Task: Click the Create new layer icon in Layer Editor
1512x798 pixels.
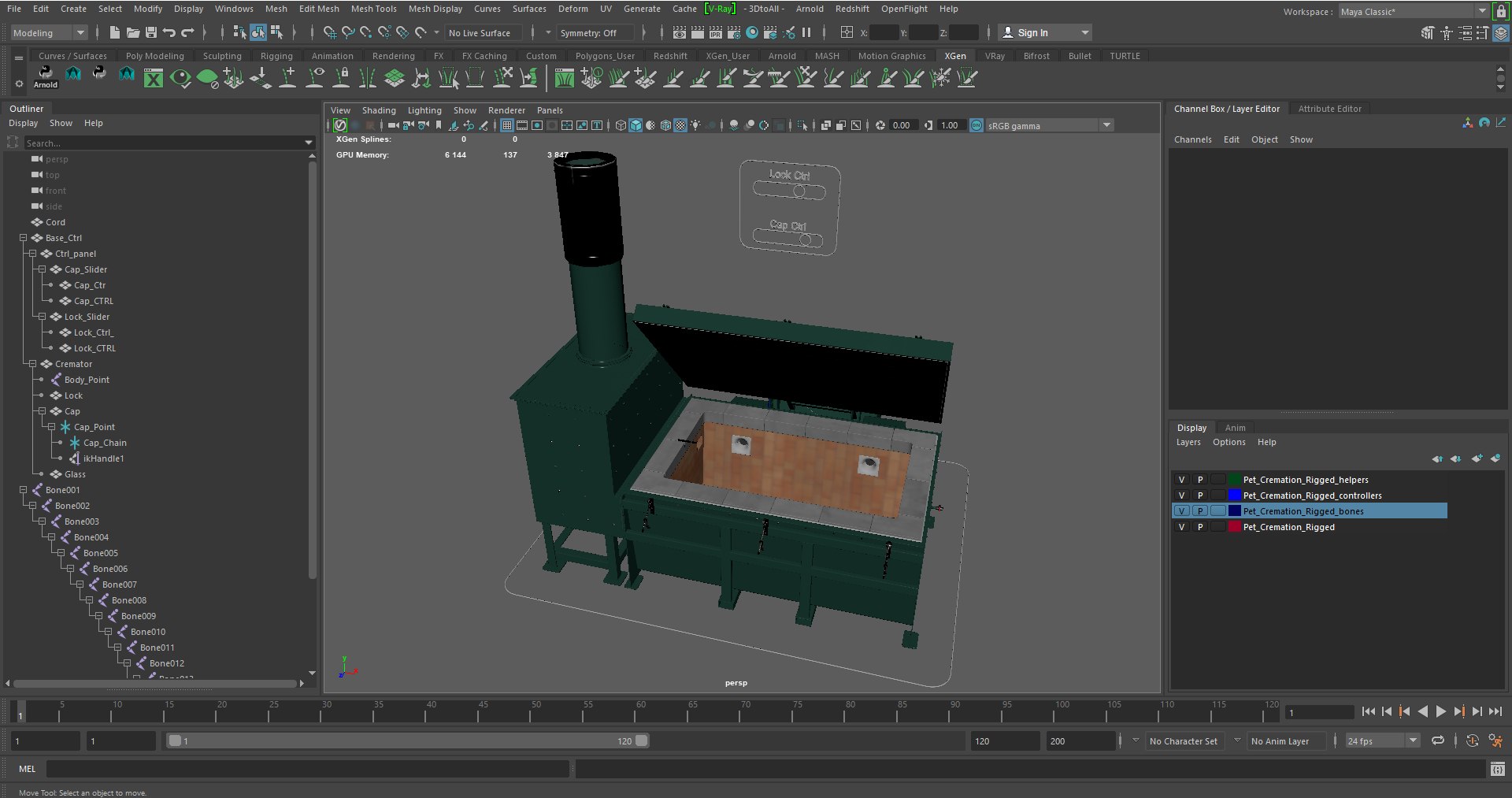Action: (1477, 458)
